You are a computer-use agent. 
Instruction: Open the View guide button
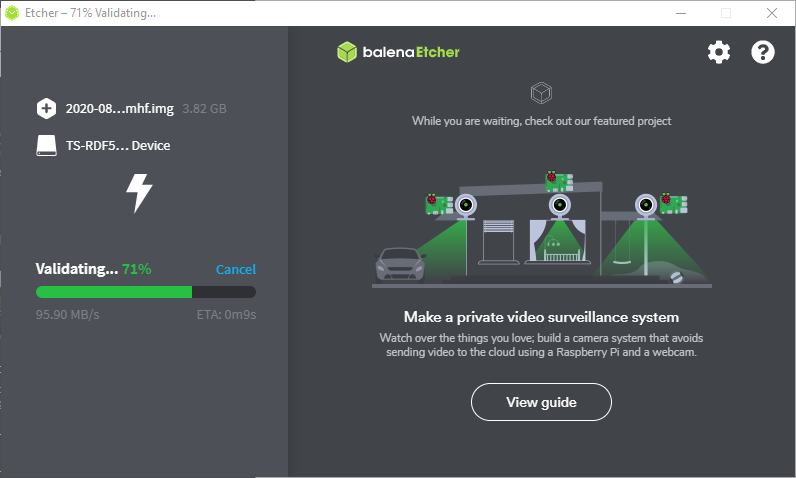541,402
